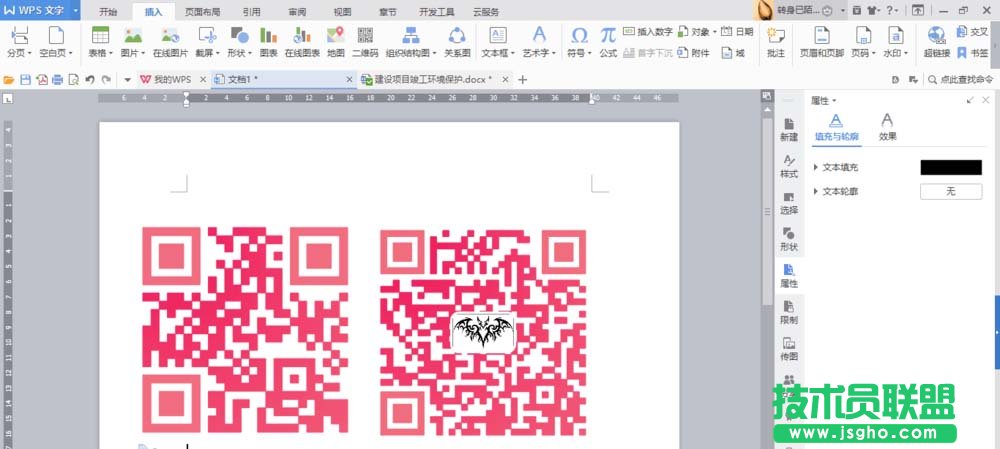Open the 形状 sidebar panel
Screen dimensions: 1000x449
coord(789,239)
